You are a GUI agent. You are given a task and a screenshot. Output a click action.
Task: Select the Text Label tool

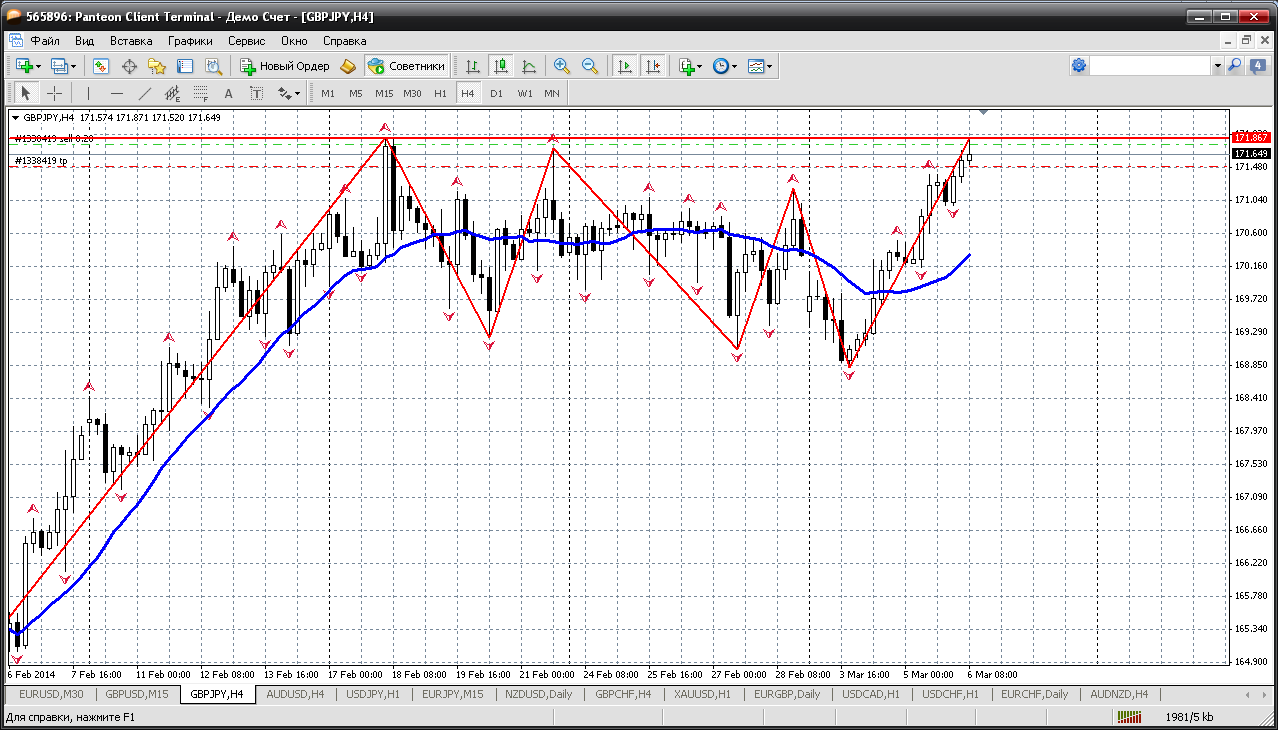coord(256,93)
